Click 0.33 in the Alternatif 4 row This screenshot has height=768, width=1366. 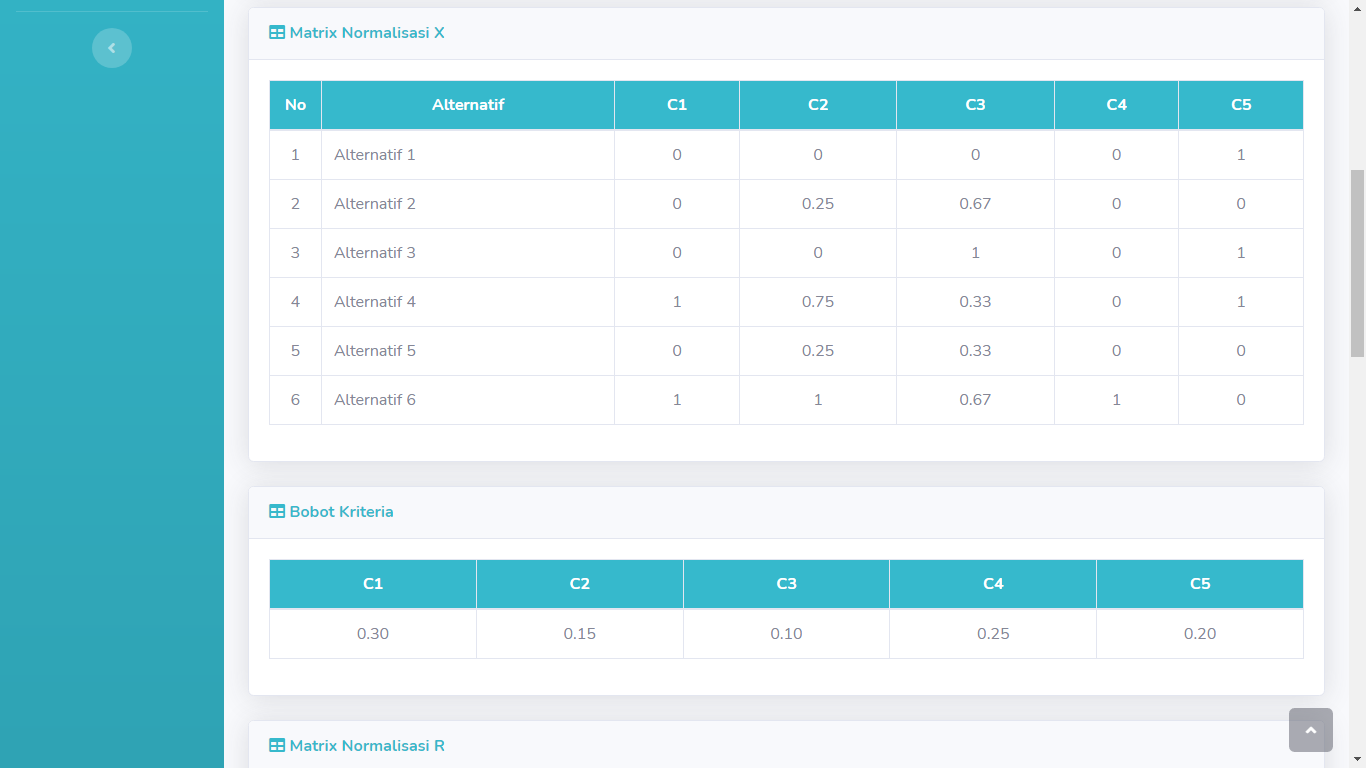tap(975, 302)
